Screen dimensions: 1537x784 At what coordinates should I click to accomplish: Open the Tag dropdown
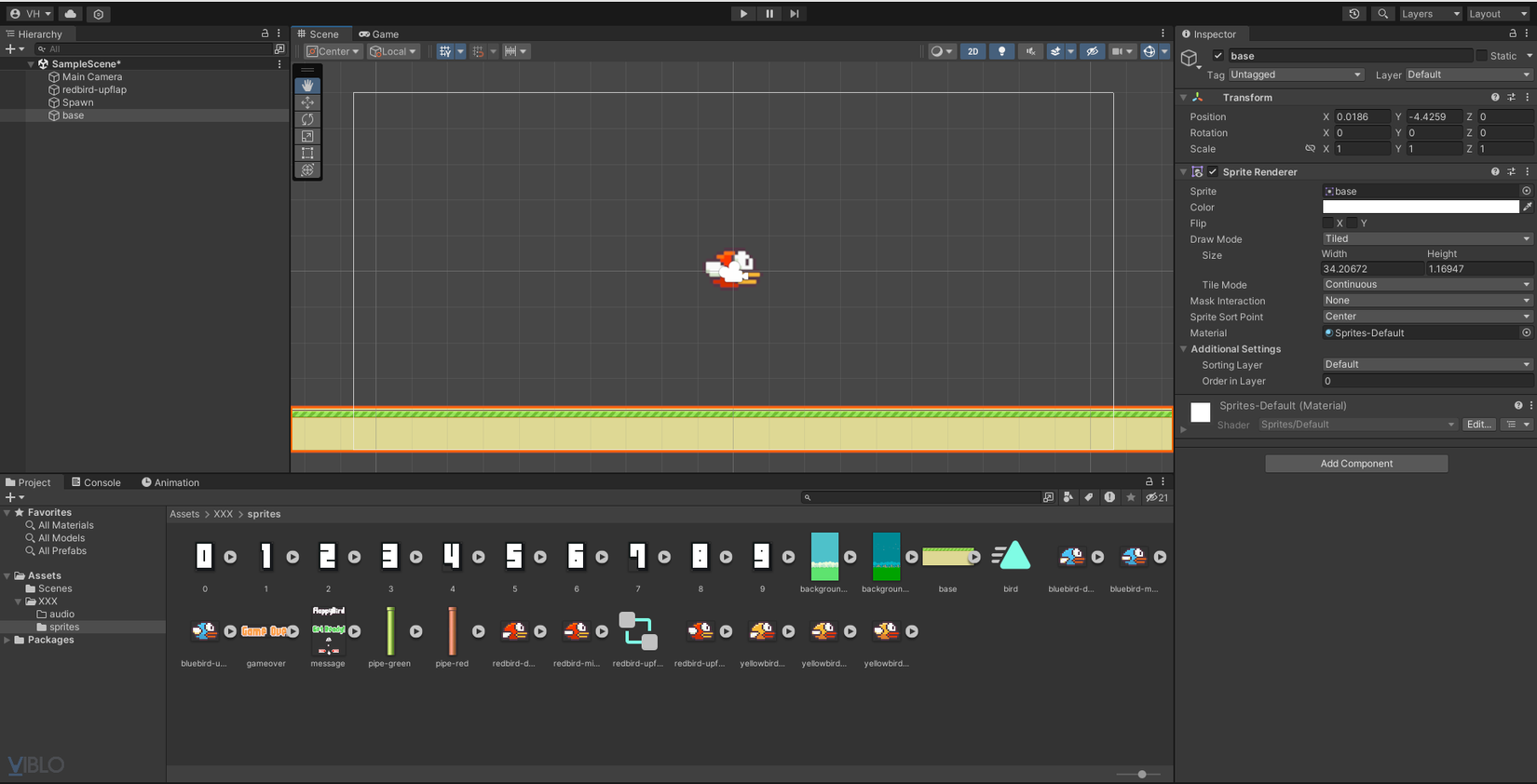[x=1296, y=74]
